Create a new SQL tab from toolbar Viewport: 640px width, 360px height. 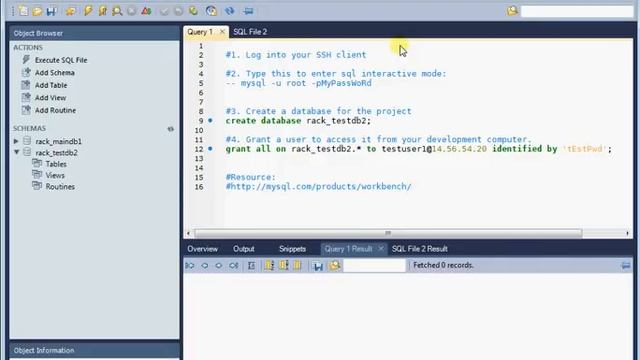[23, 11]
